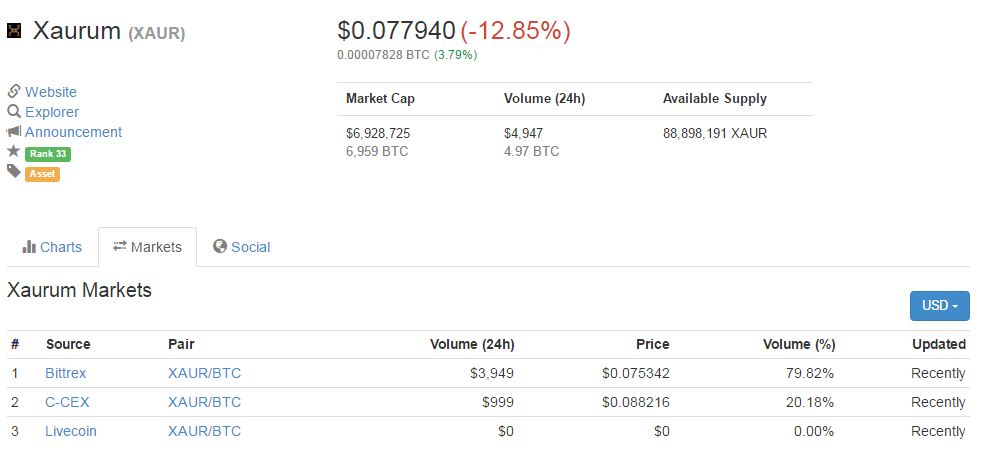Click the bar chart icon on the Charts tab
The width and height of the screenshot is (994, 456).
(x=29, y=247)
